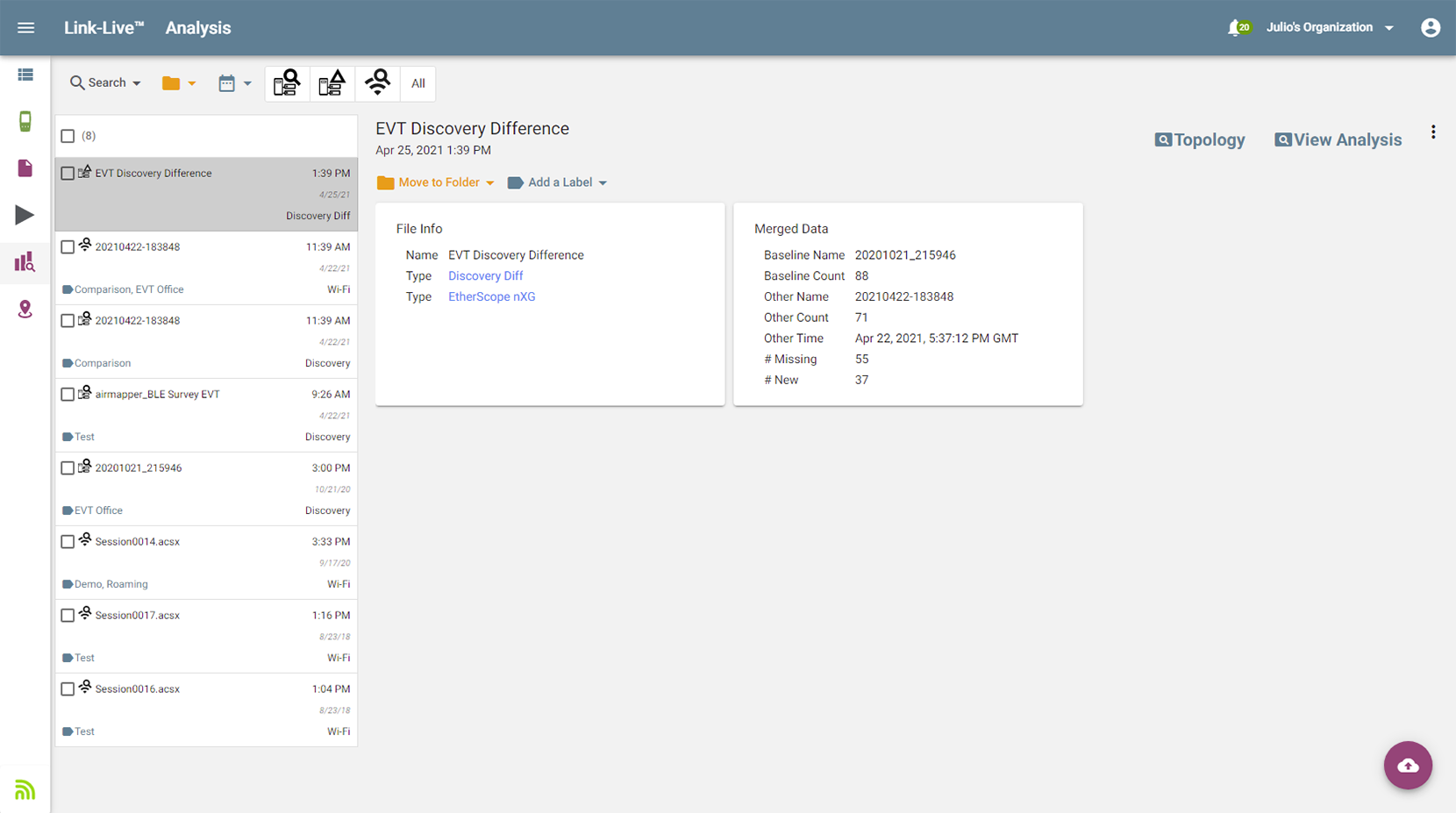The width and height of the screenshot is (1456, 813).
Task: Expand the Move to Folder dropdown
Action: [436, 182]
